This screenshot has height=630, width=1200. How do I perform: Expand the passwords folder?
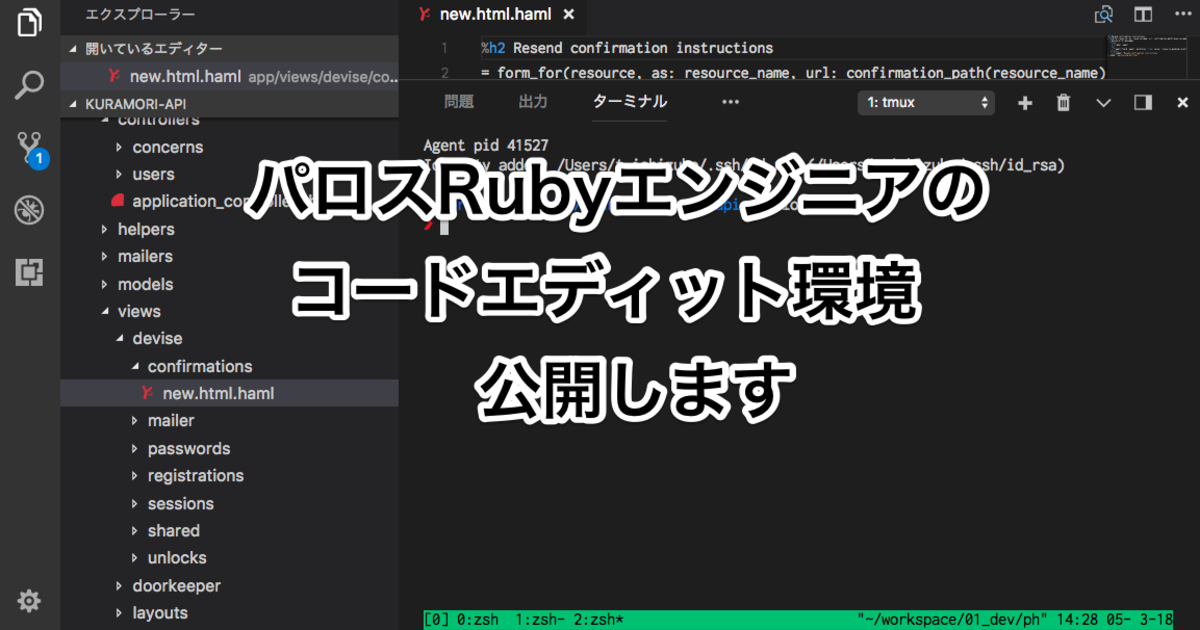click(x=189, y=449)
